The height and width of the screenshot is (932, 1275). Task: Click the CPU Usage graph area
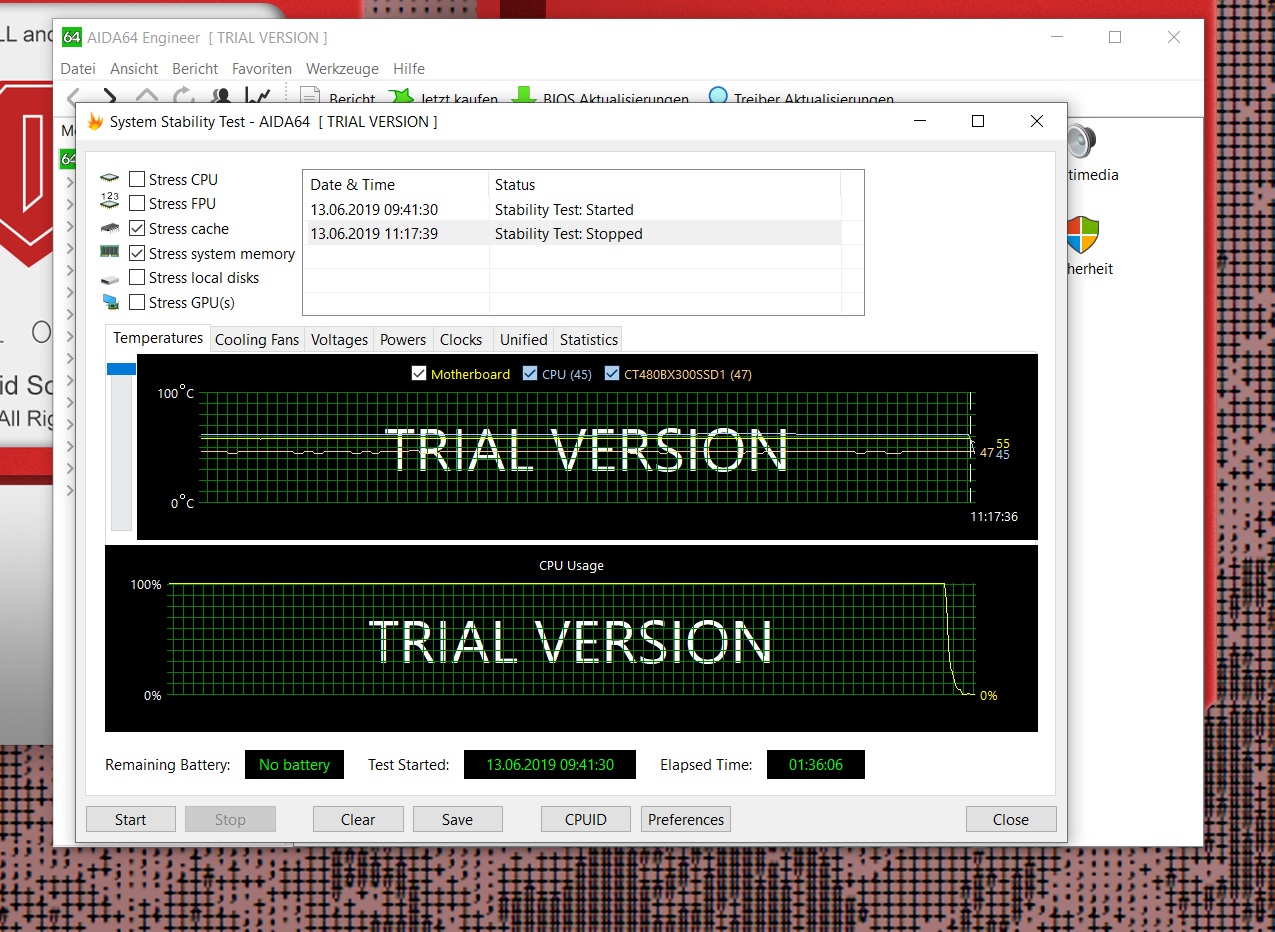point(571,638)
